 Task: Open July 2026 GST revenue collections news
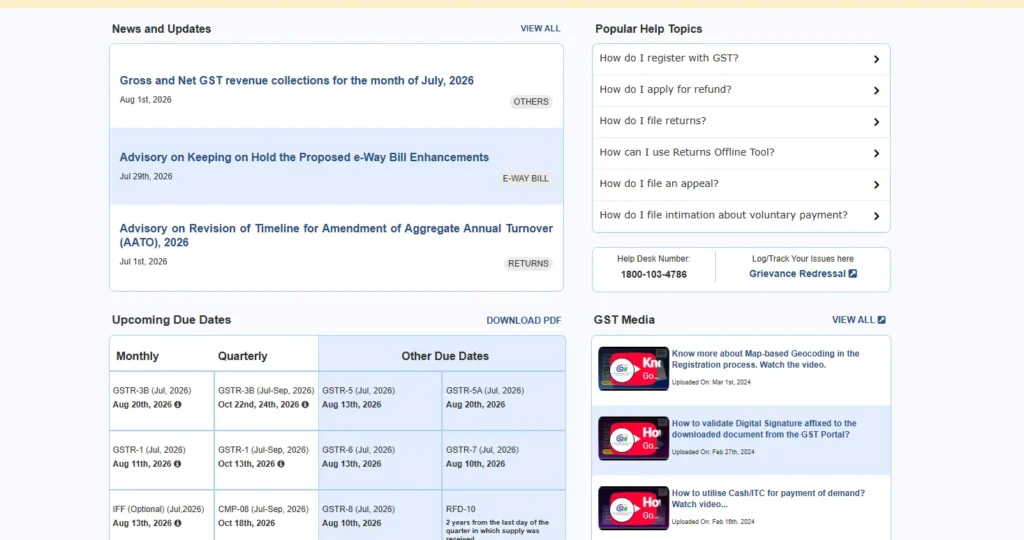[296, 80]
